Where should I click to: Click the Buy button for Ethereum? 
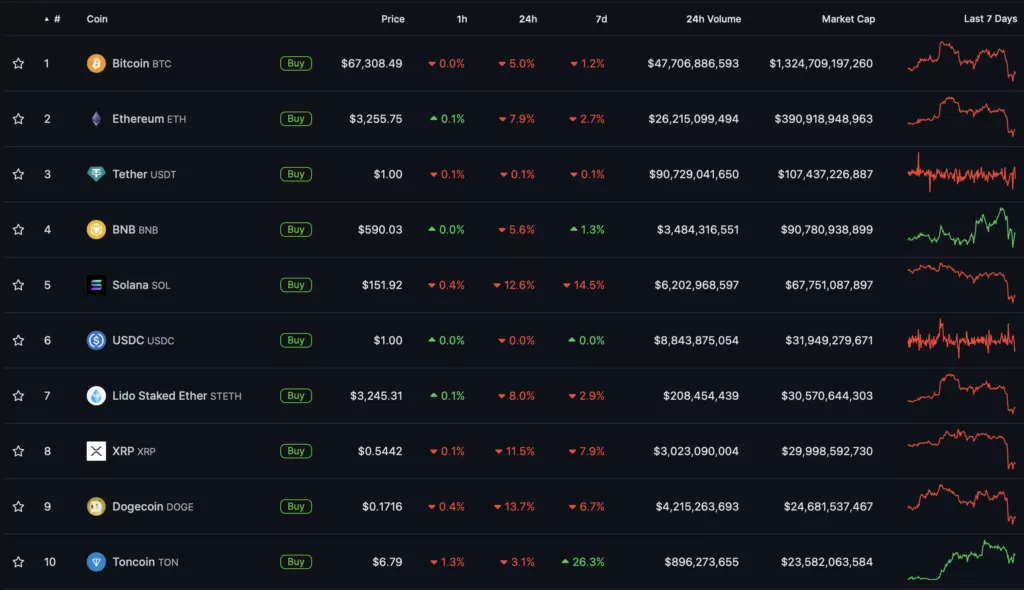pyautogui.click(x=296, y=119)
